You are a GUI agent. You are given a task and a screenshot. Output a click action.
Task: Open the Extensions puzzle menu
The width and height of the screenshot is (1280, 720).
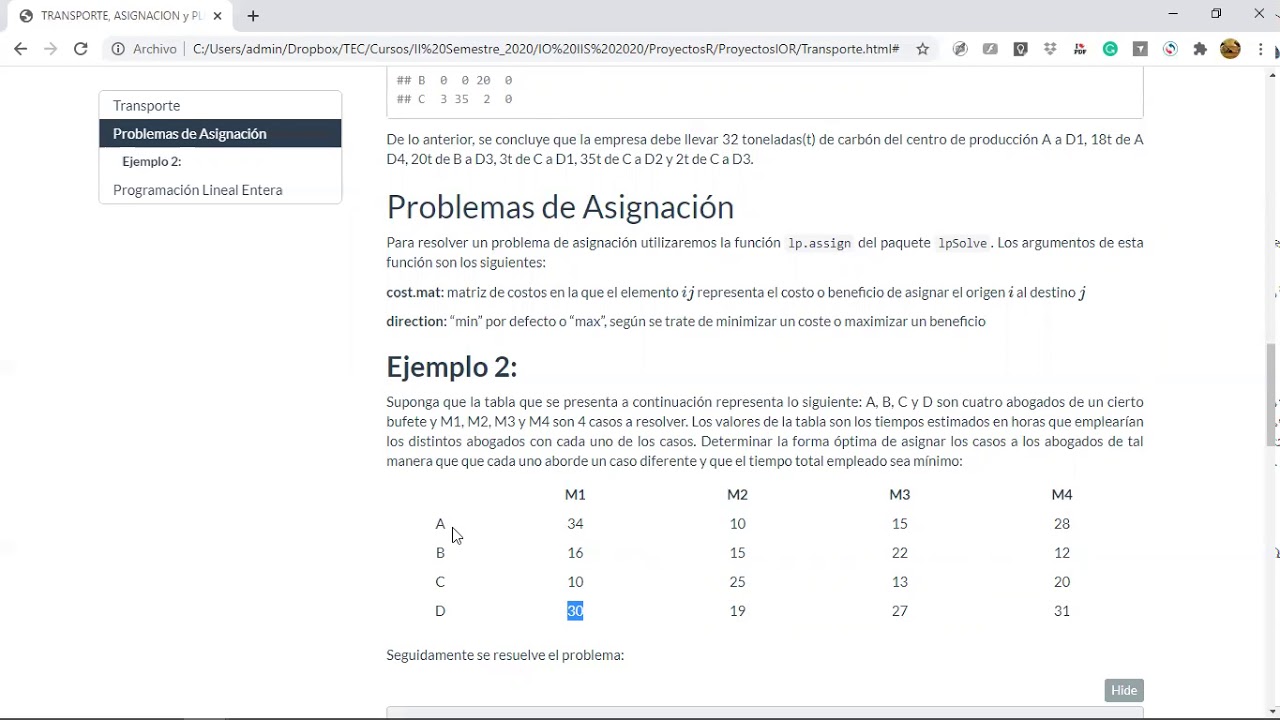[x=1200, y=49]
